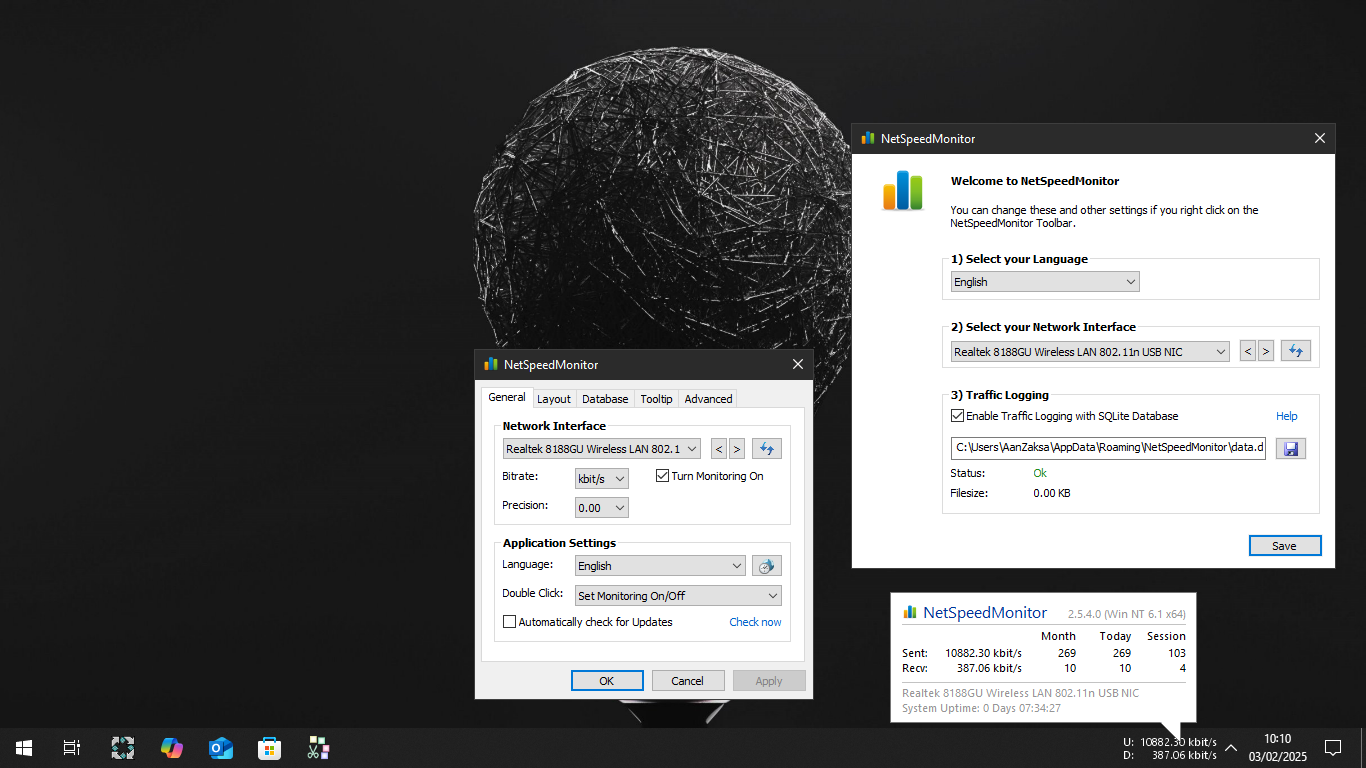The image size is (1366, 768).
Task: Click the Apply button
Action: [x=769, y=681]
